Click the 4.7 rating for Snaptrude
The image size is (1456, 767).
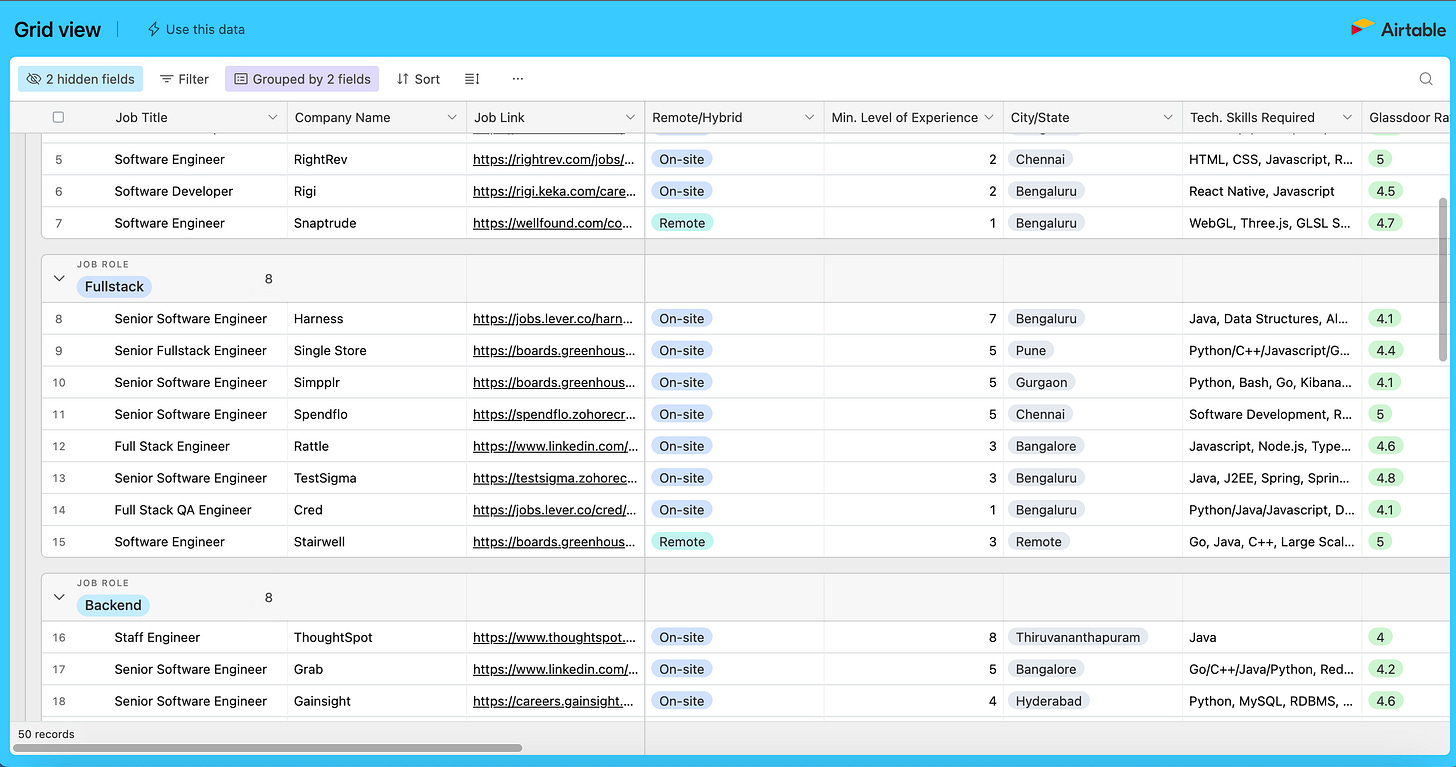tap(1385, 223)
